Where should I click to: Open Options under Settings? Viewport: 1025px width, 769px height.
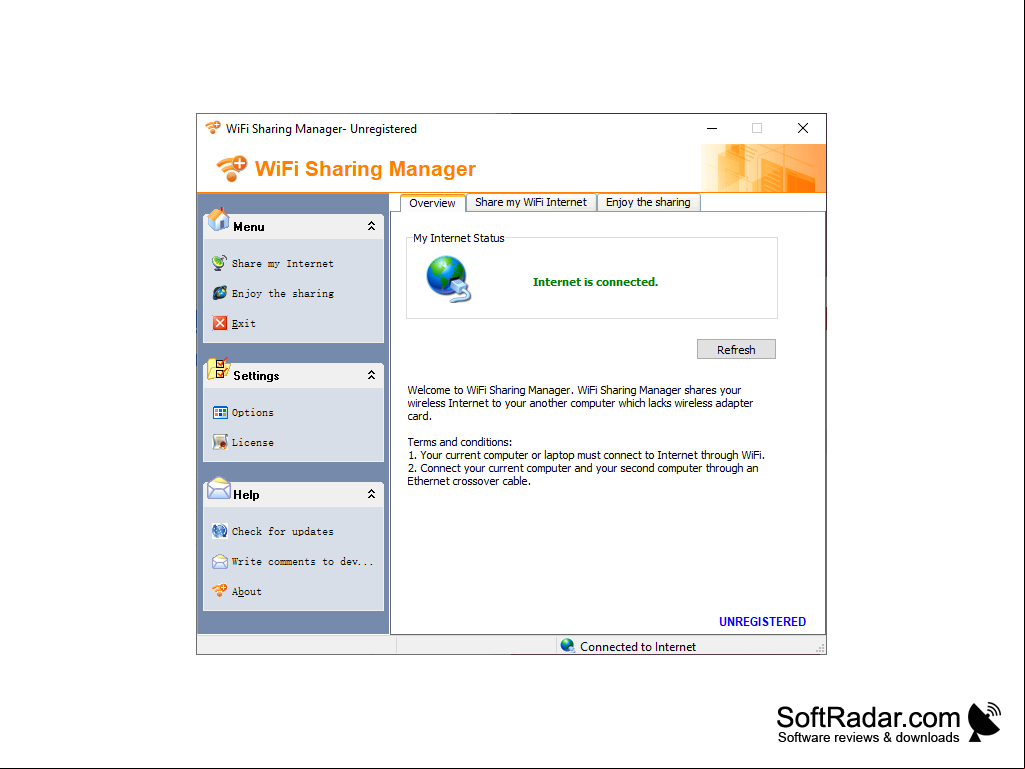point(252,413)
